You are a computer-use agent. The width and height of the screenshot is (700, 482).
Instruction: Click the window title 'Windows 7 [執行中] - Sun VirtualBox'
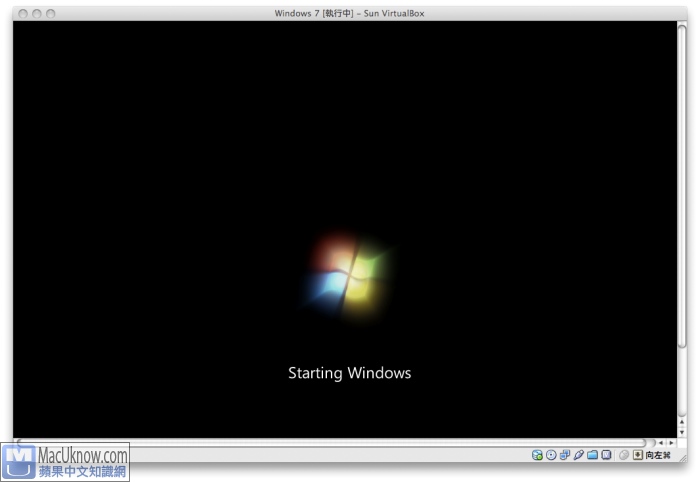point(350,13)
